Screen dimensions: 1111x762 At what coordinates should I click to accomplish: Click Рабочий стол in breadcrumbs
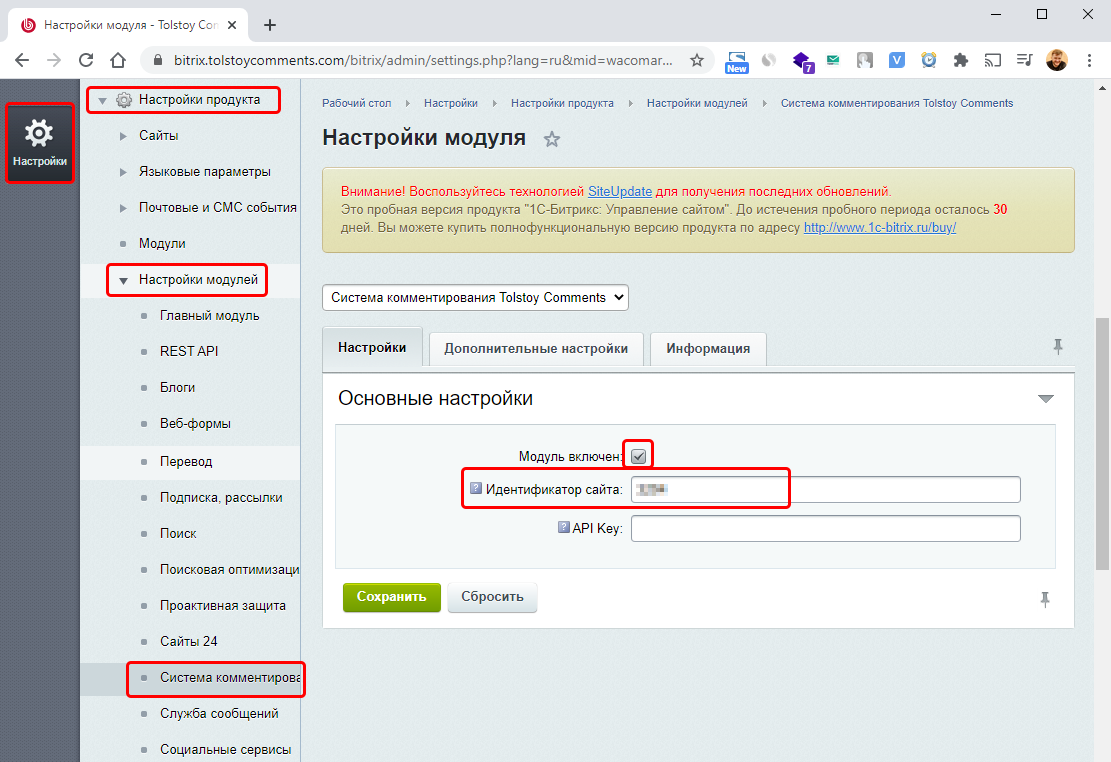coord(356,103)
